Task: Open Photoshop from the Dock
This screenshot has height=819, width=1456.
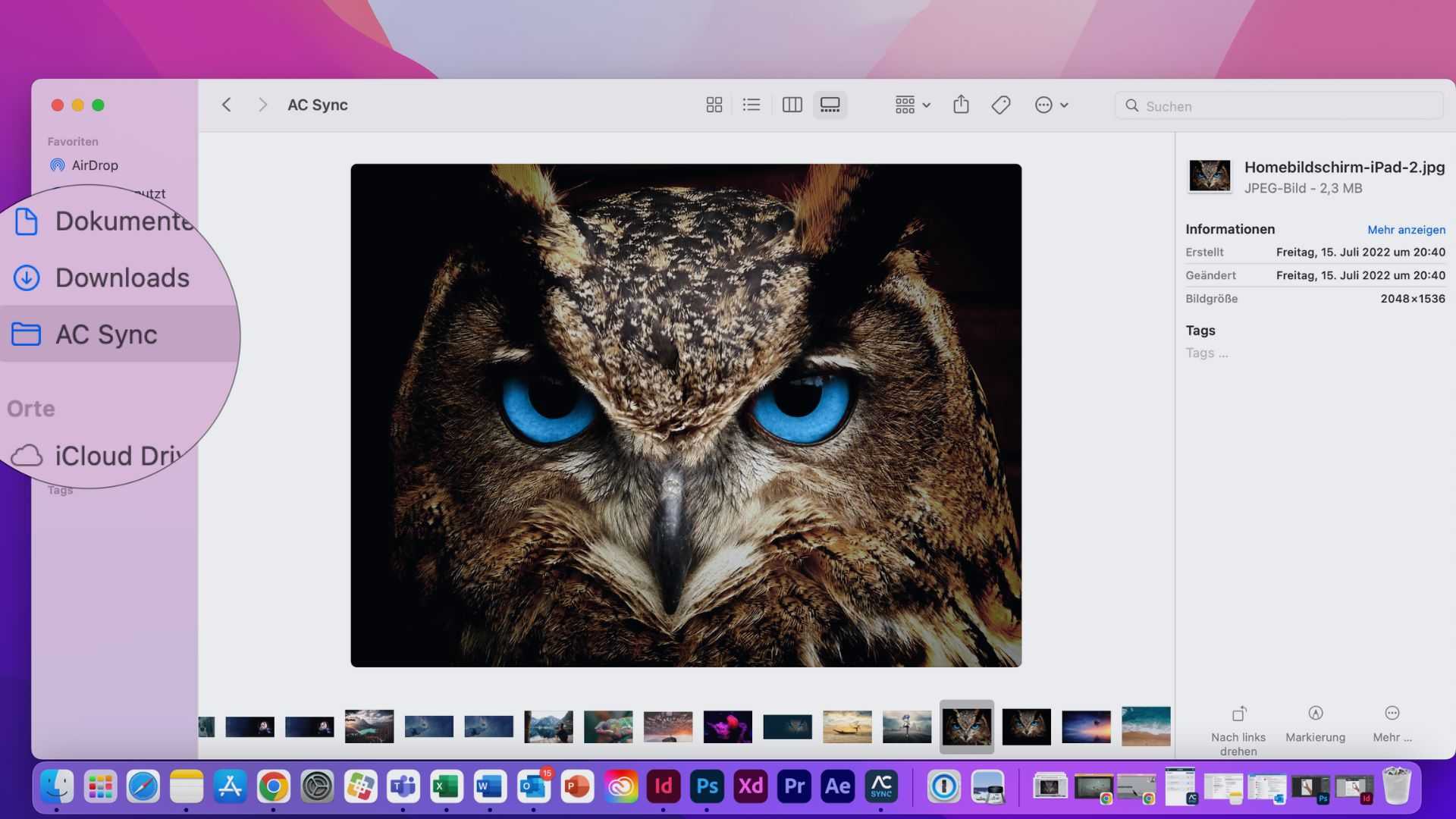Action: click(707, 786)
